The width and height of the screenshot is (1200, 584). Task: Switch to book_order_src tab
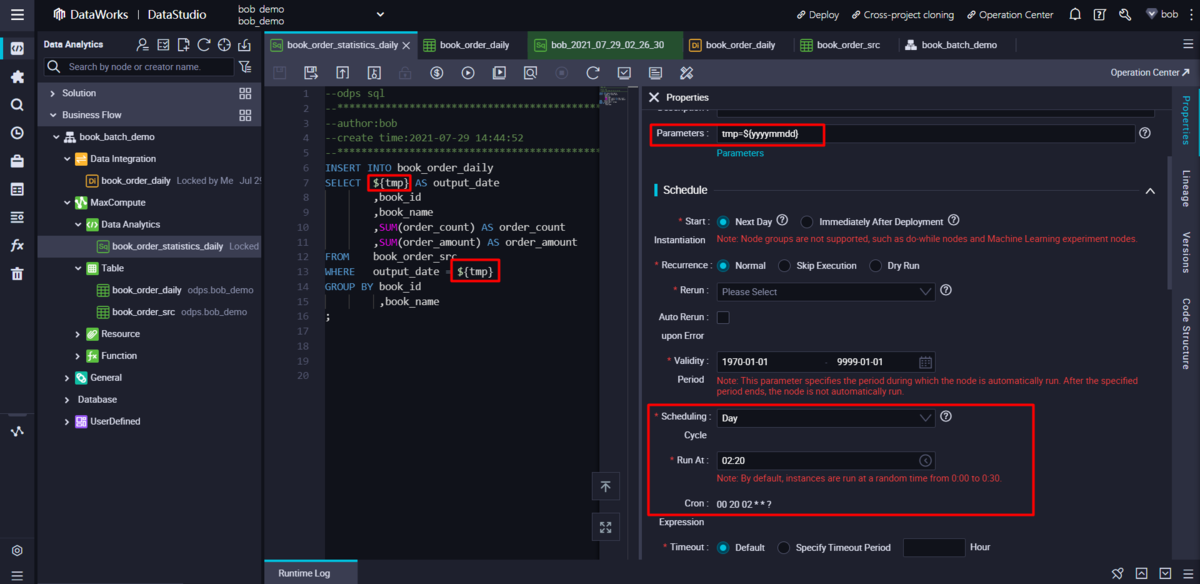[840, 45]
